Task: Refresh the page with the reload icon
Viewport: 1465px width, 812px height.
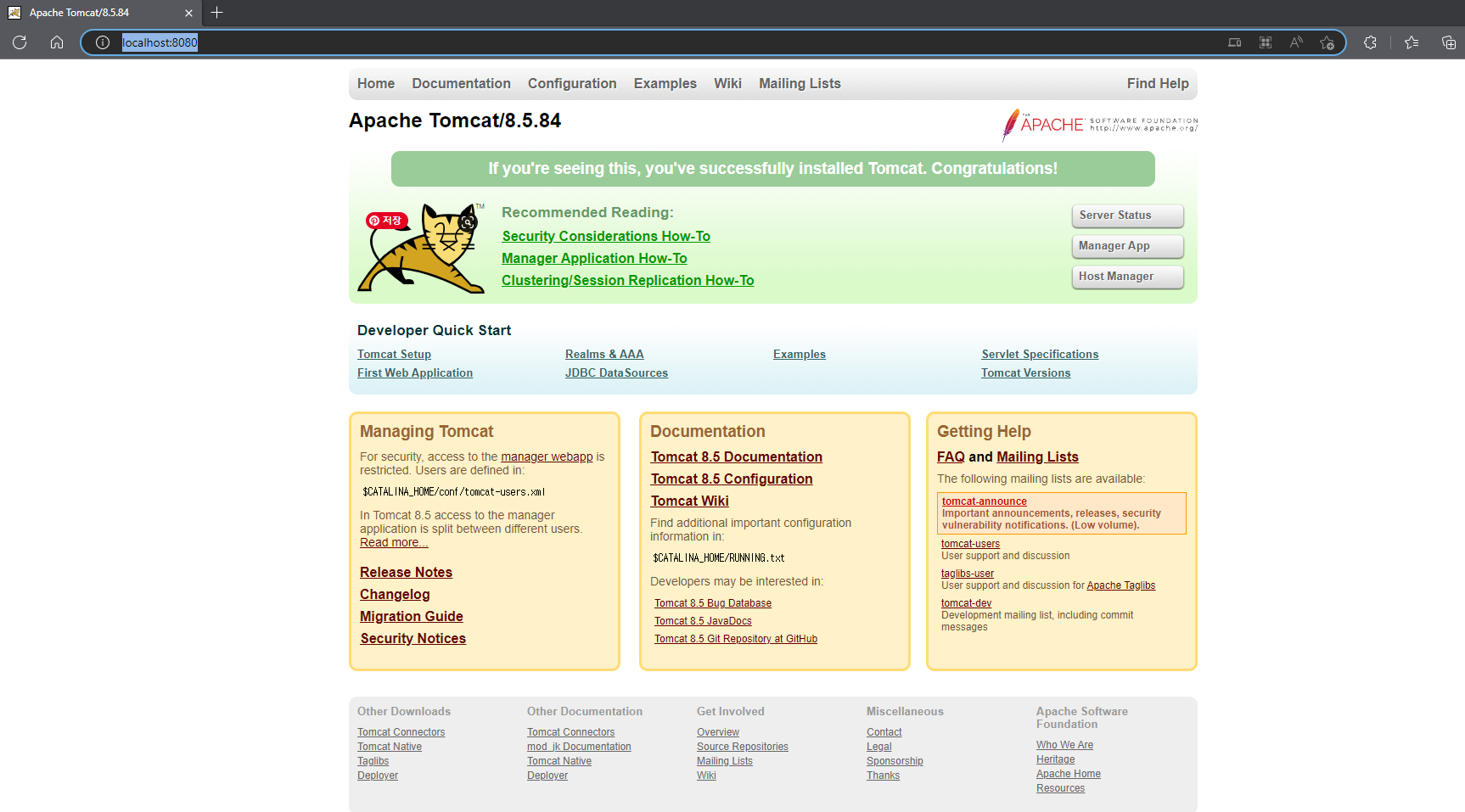Action: pos(20,42)
